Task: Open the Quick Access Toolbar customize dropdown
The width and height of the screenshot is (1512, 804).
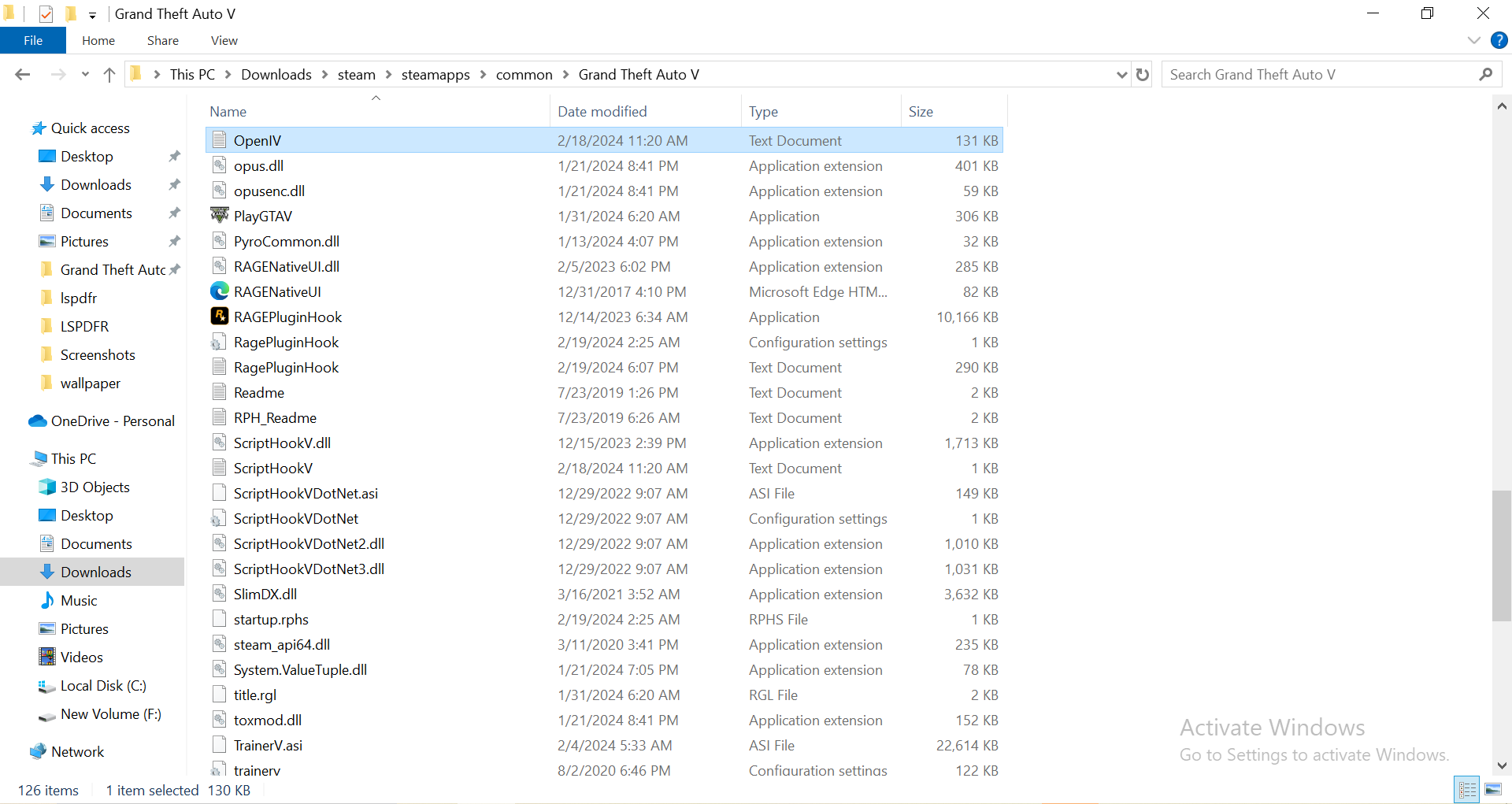Action: coord(92,15)
